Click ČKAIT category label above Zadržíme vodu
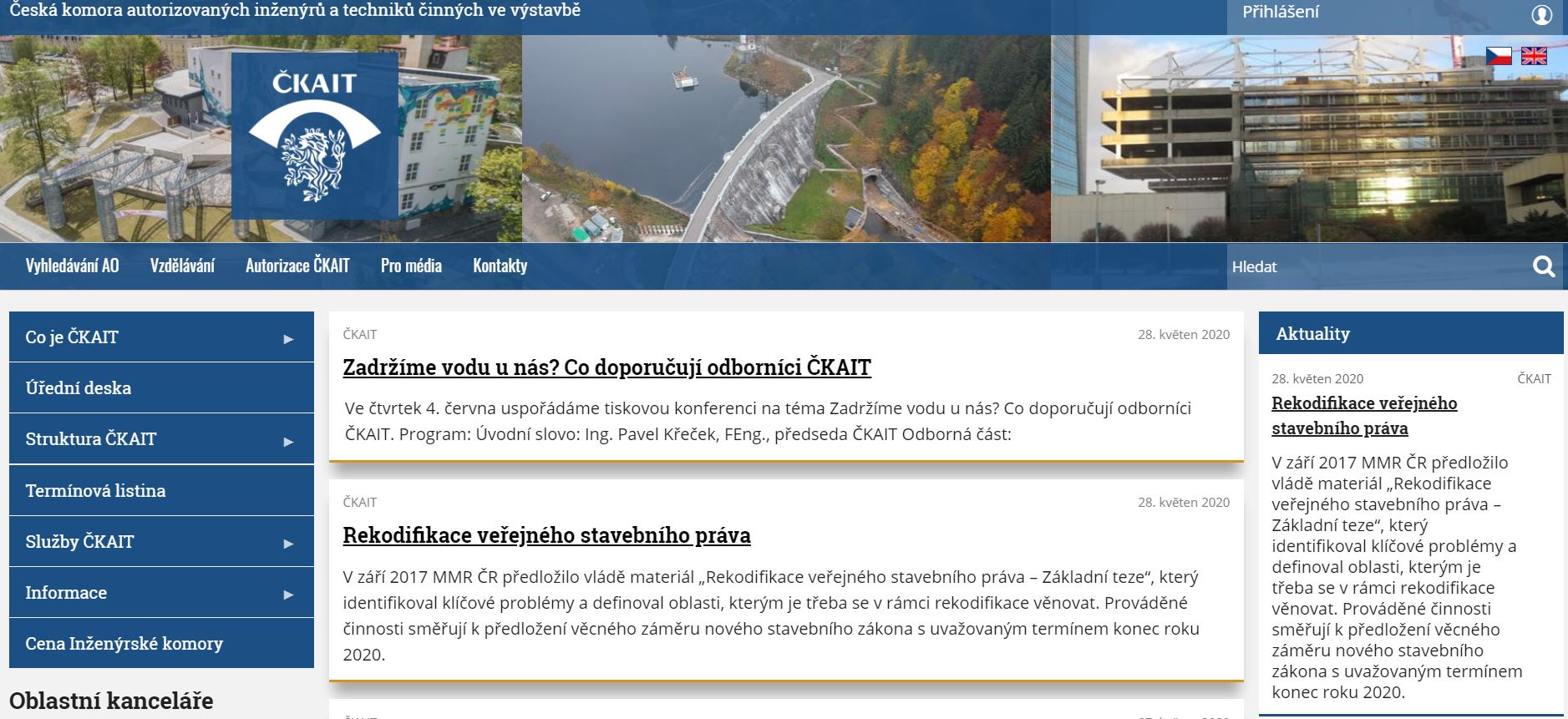Screen dimensions: 1568x719 tap(360, 334)
